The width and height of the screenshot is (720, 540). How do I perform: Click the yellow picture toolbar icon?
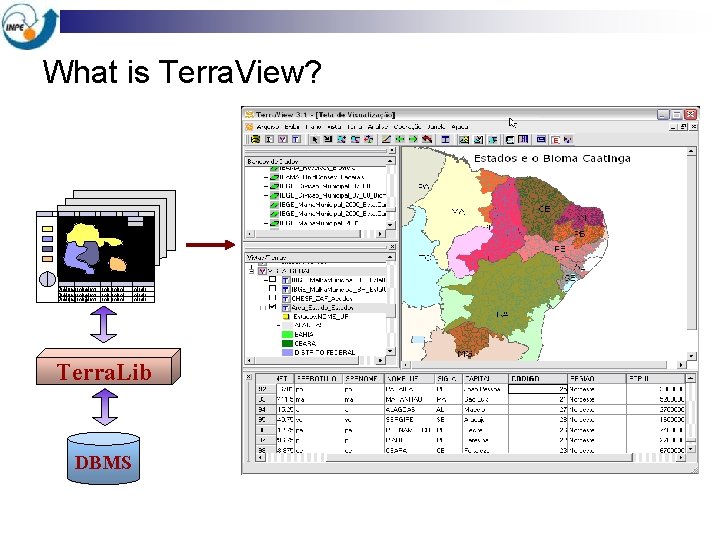pyautogui.click(x=464, y=139)
